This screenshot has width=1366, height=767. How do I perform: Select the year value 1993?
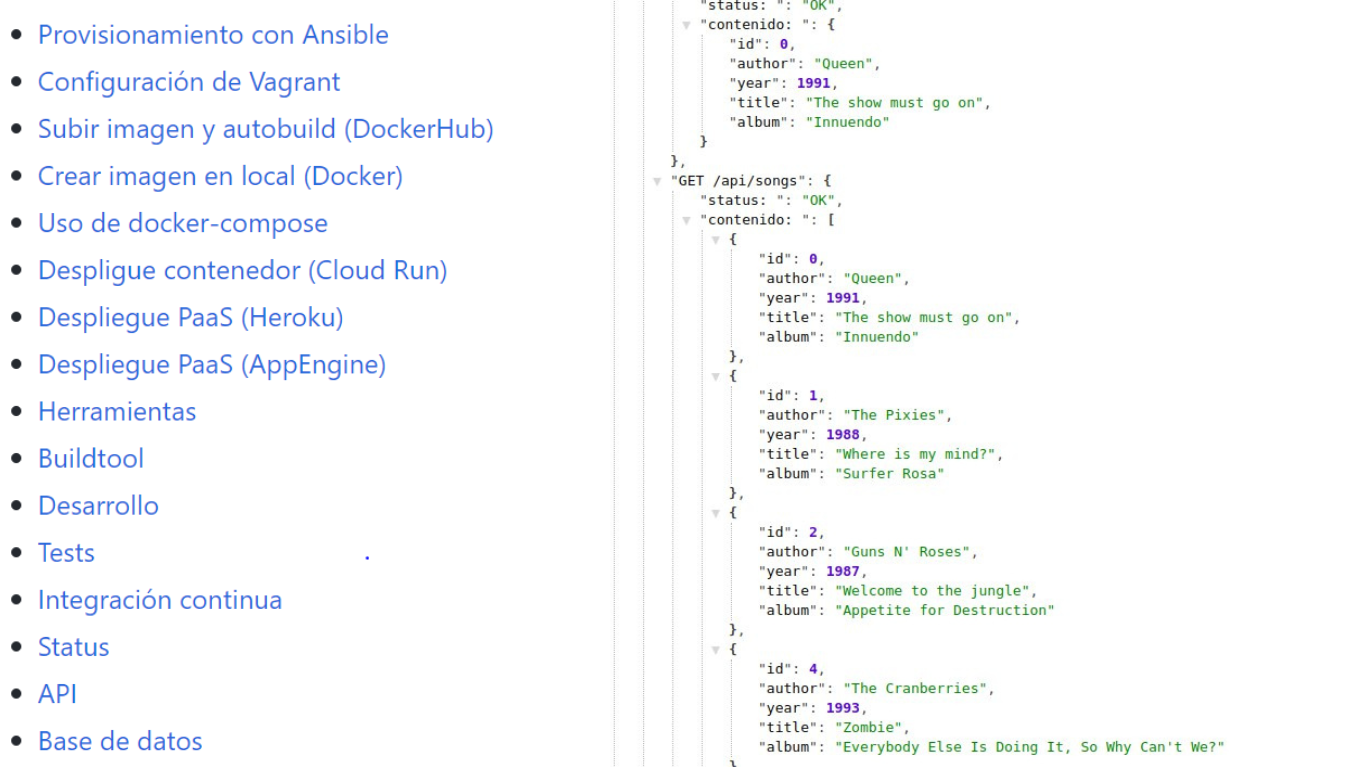(843, 708)
